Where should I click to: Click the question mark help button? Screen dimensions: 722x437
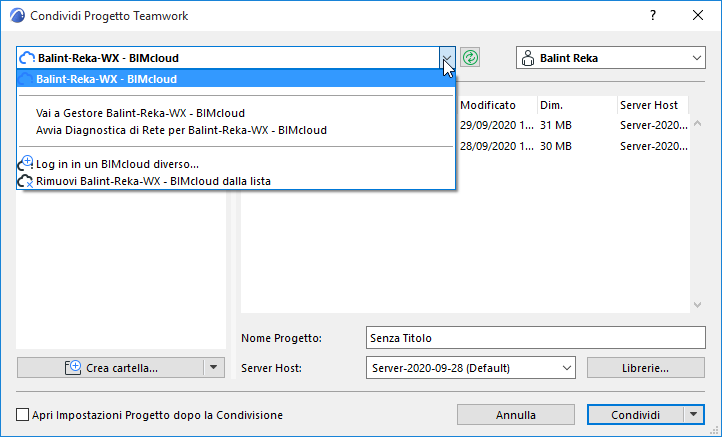tap(653, 16)
